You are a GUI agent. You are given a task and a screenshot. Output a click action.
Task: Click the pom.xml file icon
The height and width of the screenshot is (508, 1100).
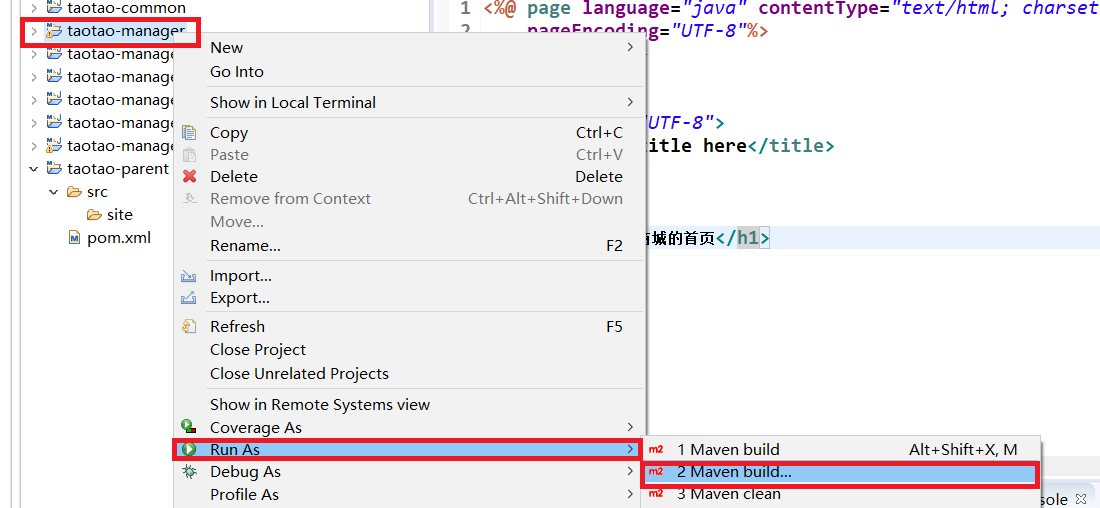(74, 237)
